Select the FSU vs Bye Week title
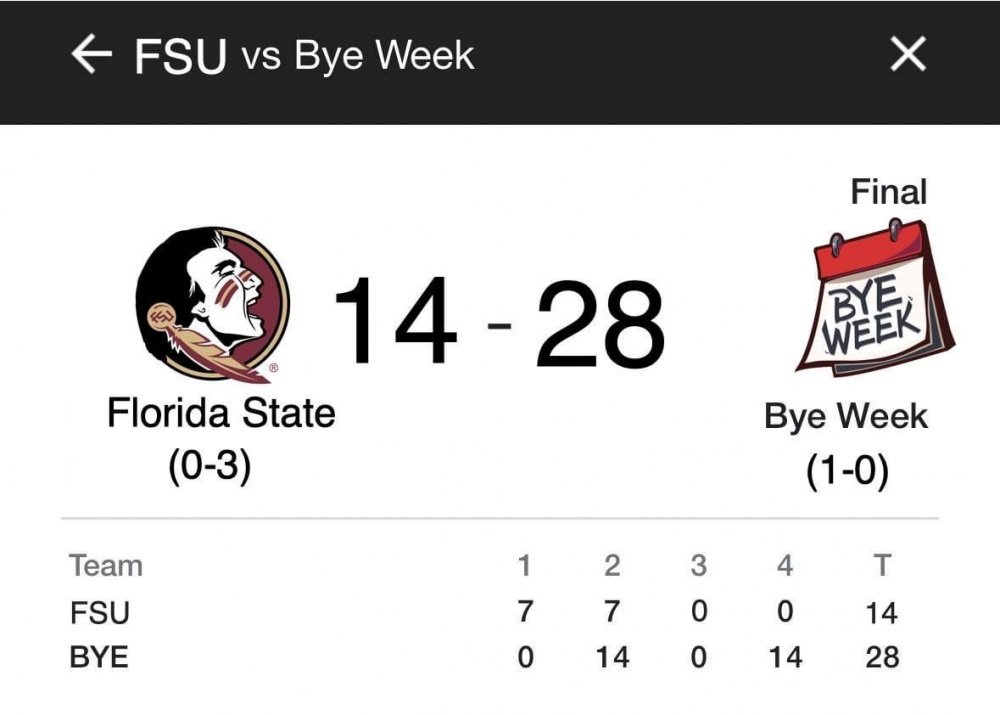This screenshot has height=715, width=1000. pos(304,56)
